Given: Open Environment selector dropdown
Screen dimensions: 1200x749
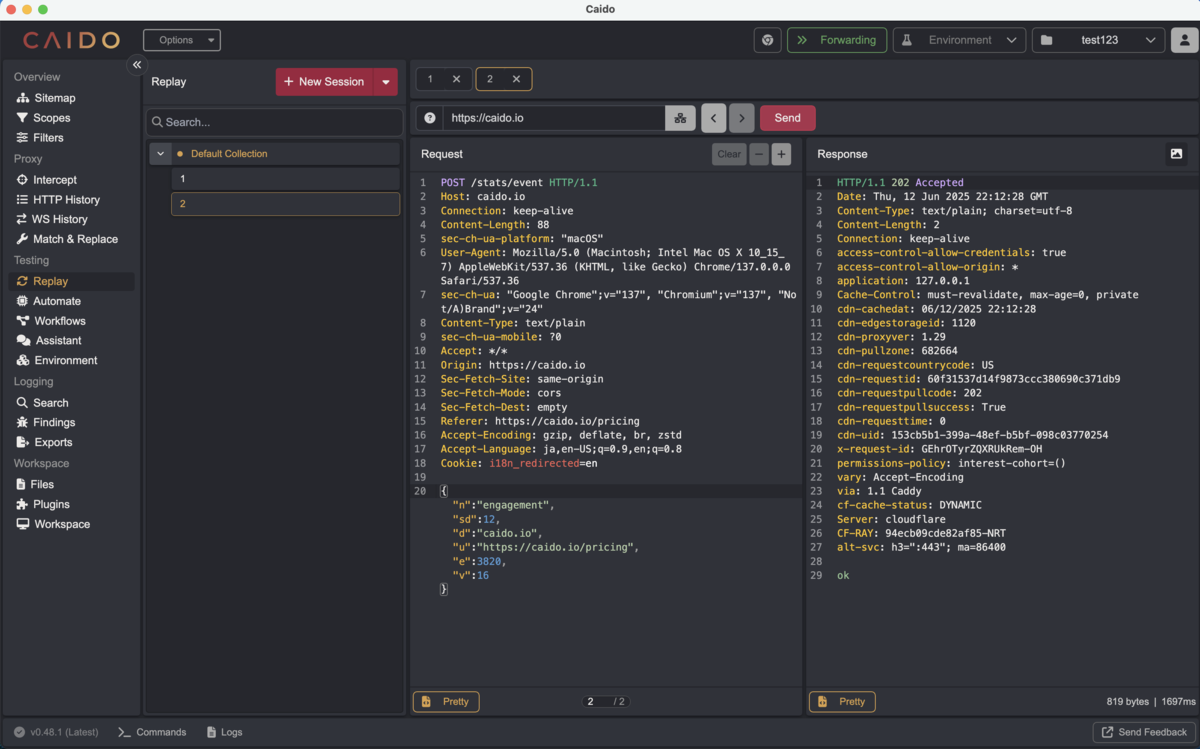Looking at the screenshot, I should pos(959,40).
